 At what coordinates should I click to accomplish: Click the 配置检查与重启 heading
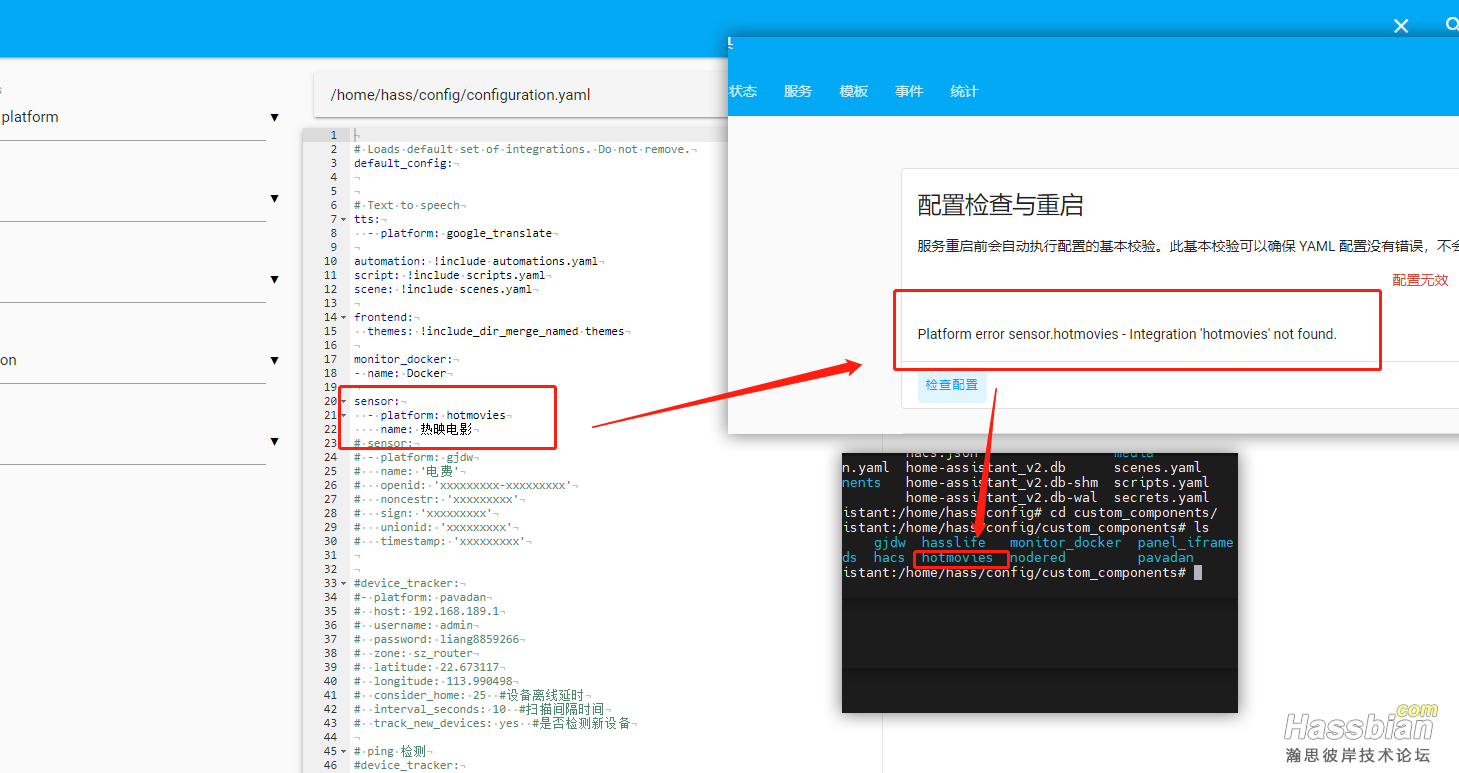point(1001,205)
